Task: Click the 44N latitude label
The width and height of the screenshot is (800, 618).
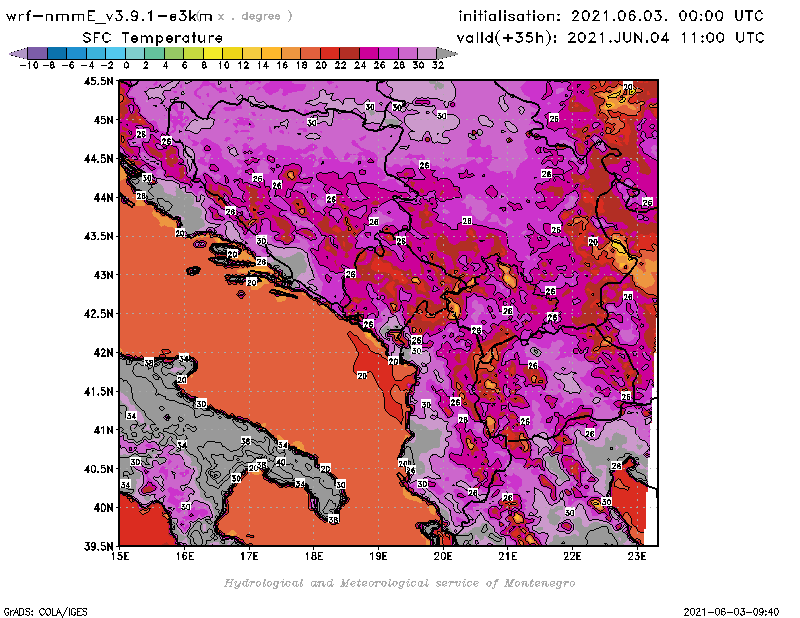Action: [x=103, y=197]
